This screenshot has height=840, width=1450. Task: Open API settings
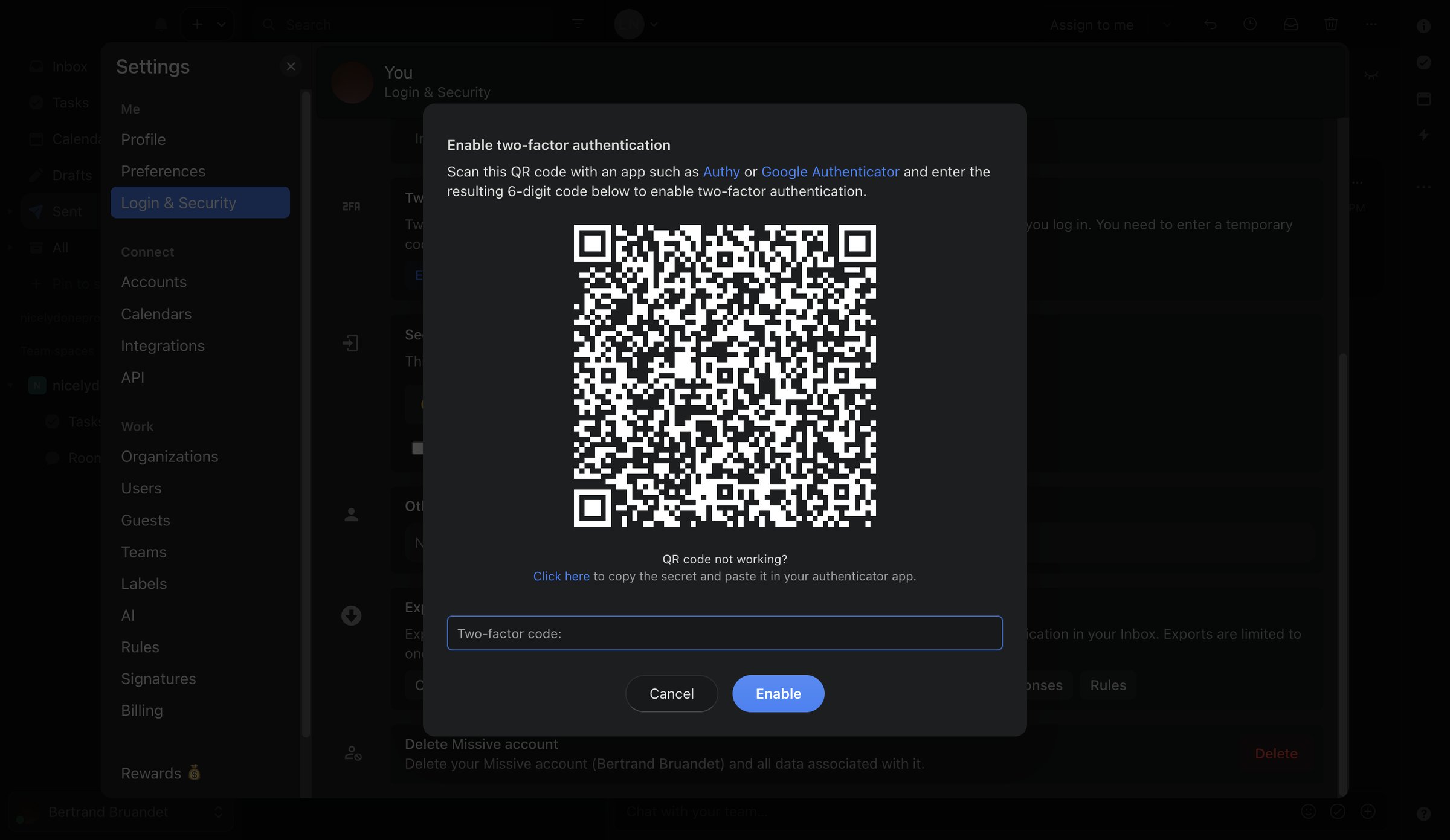[200, 377]
